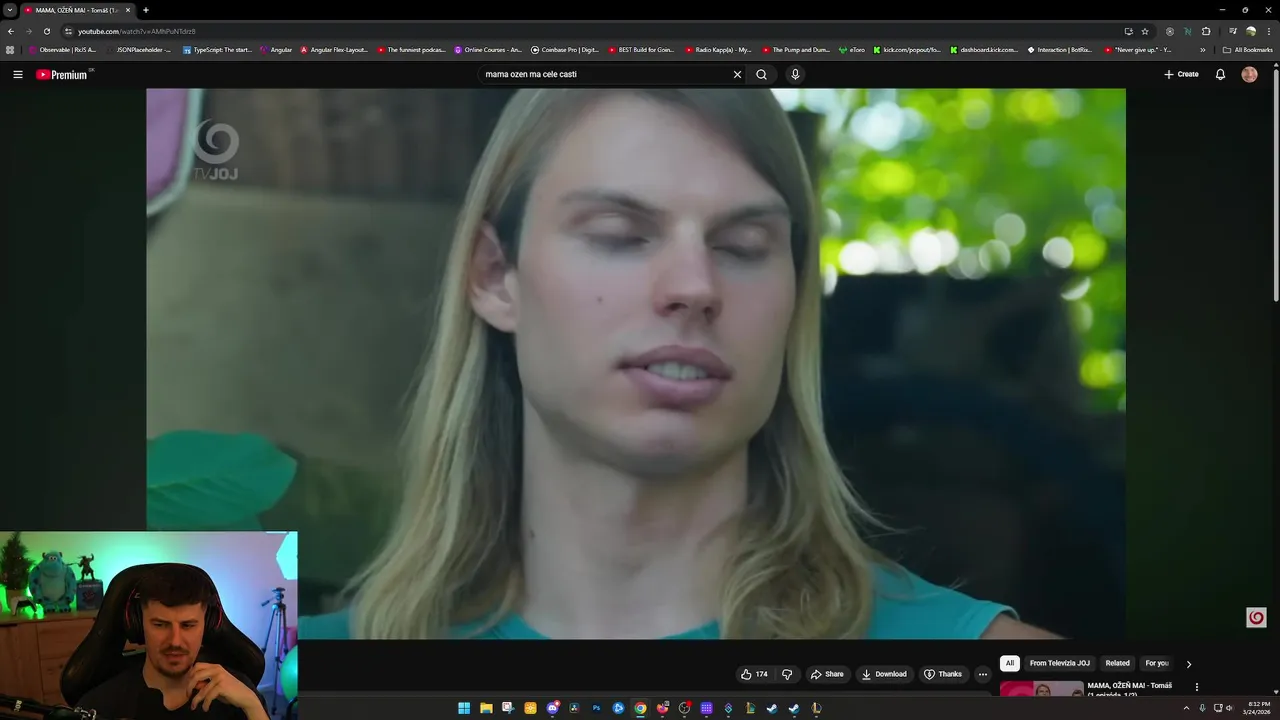1280x720 pixels.
Task: Click suggested video thumbnail in sidebar
Action: 1041,687
